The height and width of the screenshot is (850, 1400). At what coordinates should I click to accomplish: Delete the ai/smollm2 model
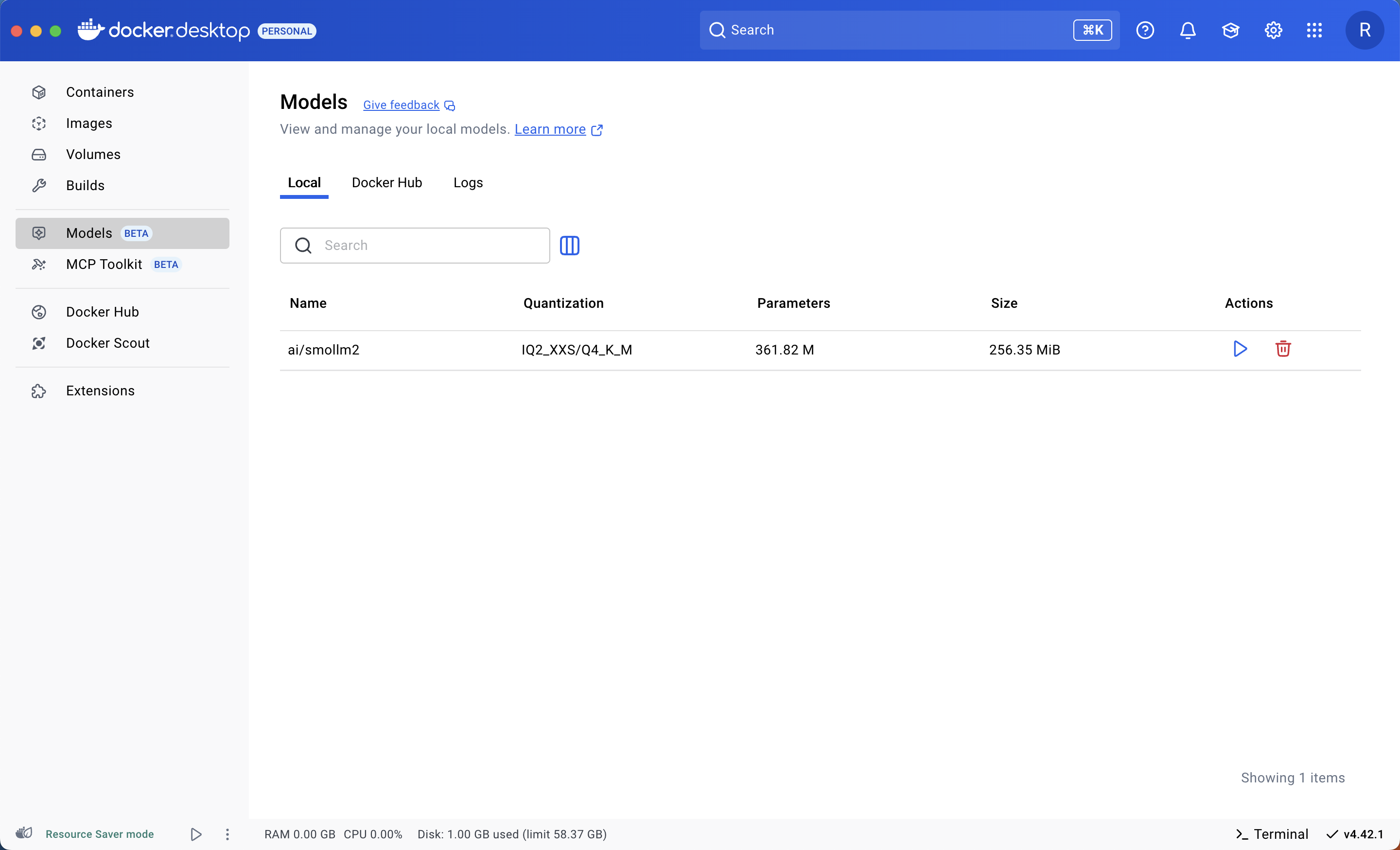(1283, 349)
